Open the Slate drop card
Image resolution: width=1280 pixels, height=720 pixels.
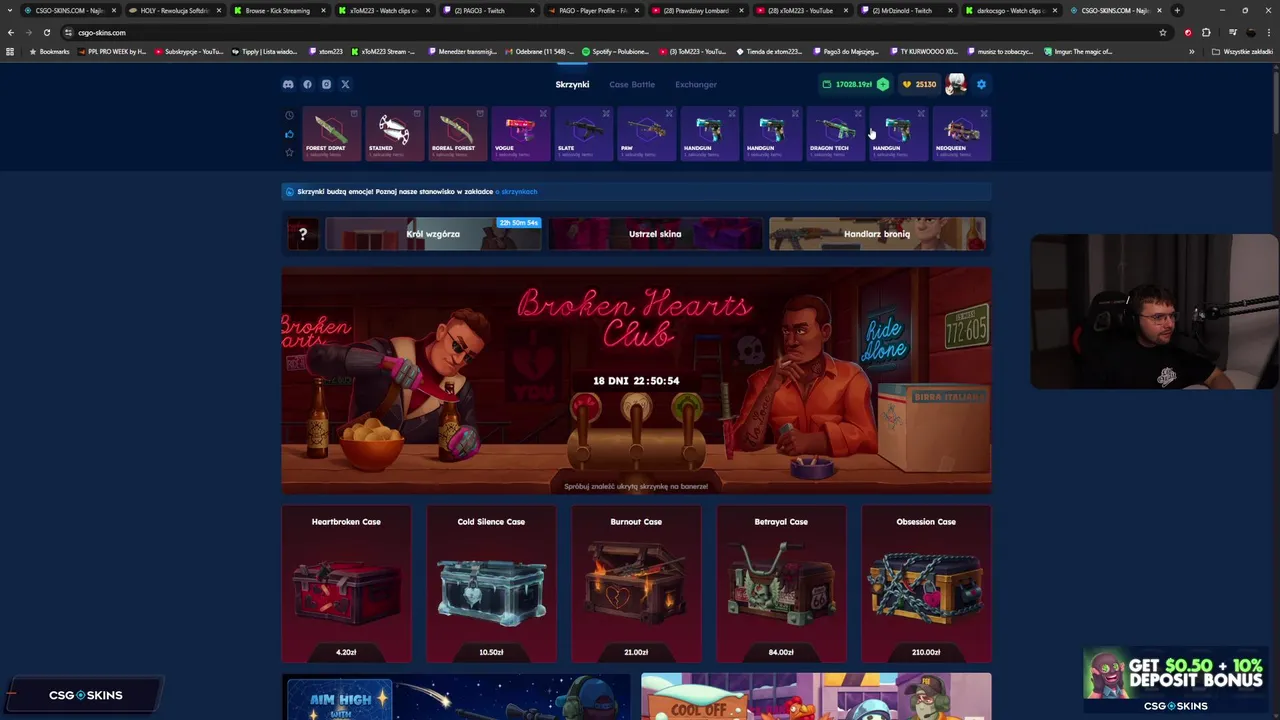[x=583, y=134]
